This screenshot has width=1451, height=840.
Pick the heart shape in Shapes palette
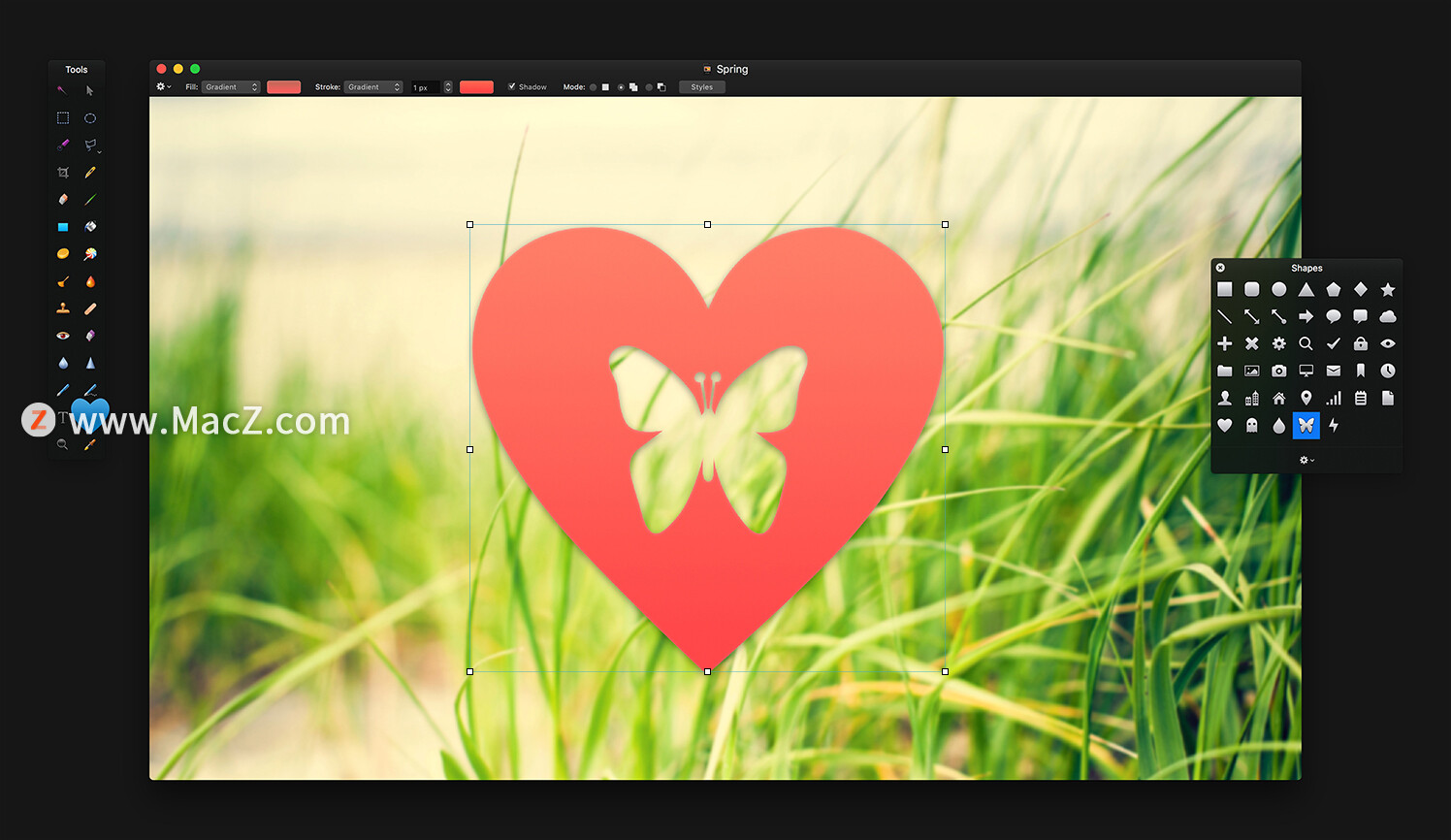[x=1225, y=425]
